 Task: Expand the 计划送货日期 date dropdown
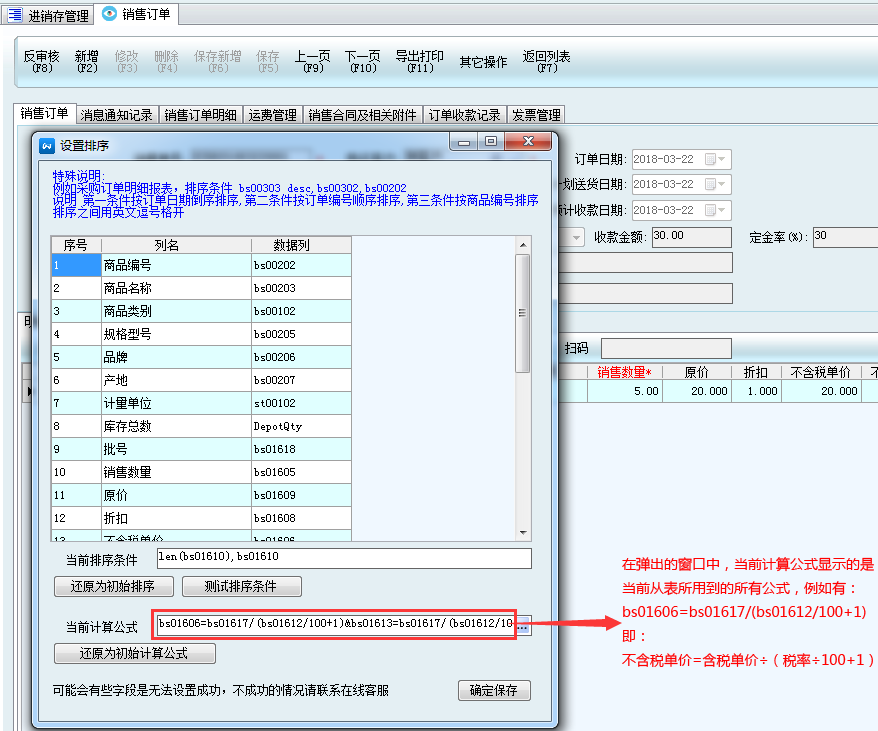tap(724, 185)
